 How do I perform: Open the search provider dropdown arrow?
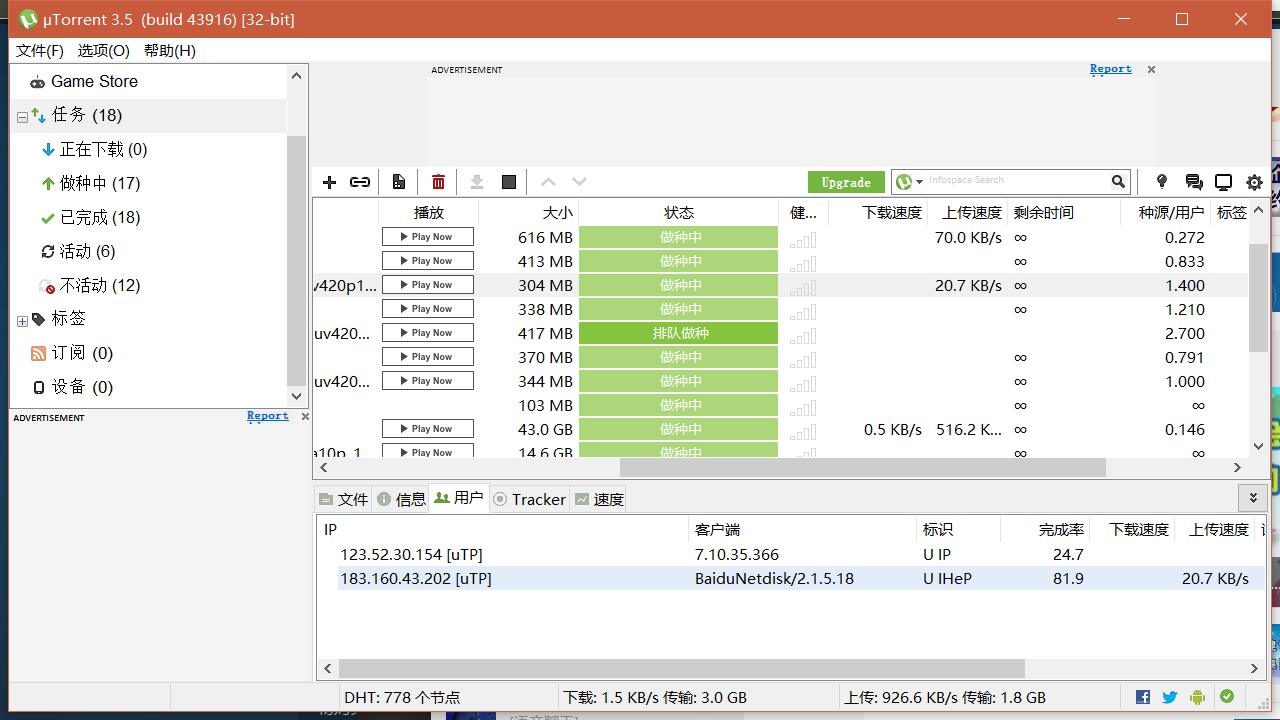coord(920,182)
